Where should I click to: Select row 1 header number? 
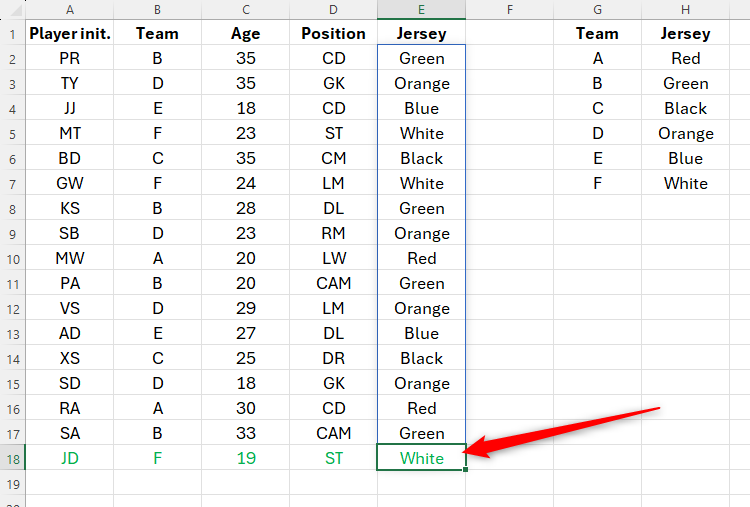pyautogui.click(x=12, y=33)
